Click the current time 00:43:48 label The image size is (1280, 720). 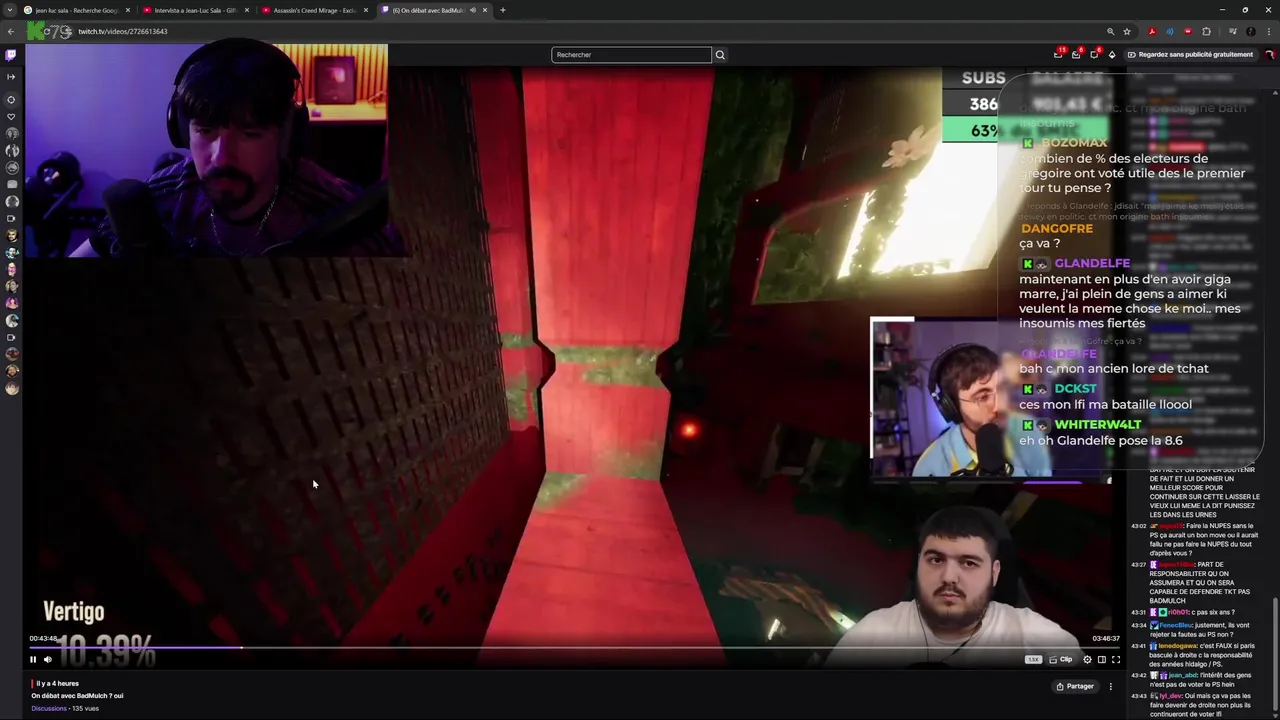[43, 638]
